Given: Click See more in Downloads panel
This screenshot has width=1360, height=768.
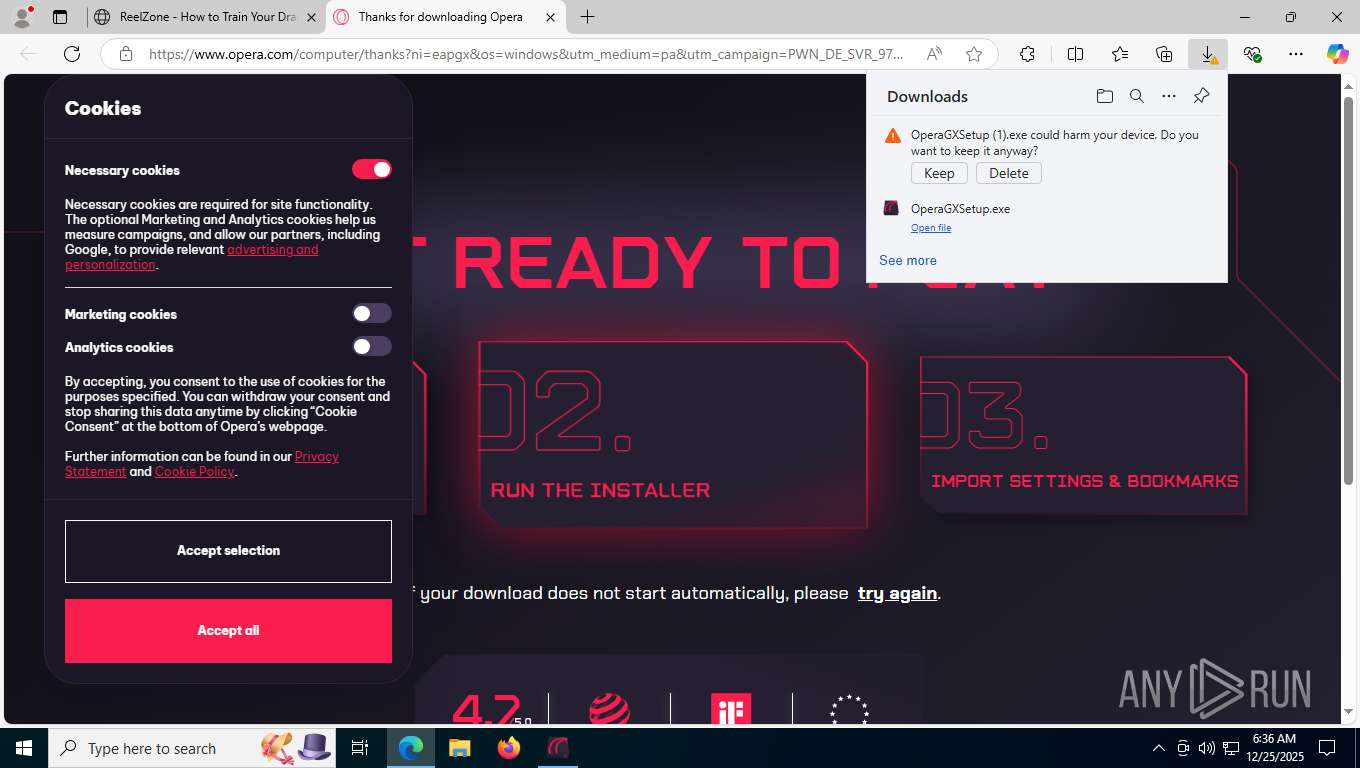Looking at the screenshot, I should click(x=908, y=260).
